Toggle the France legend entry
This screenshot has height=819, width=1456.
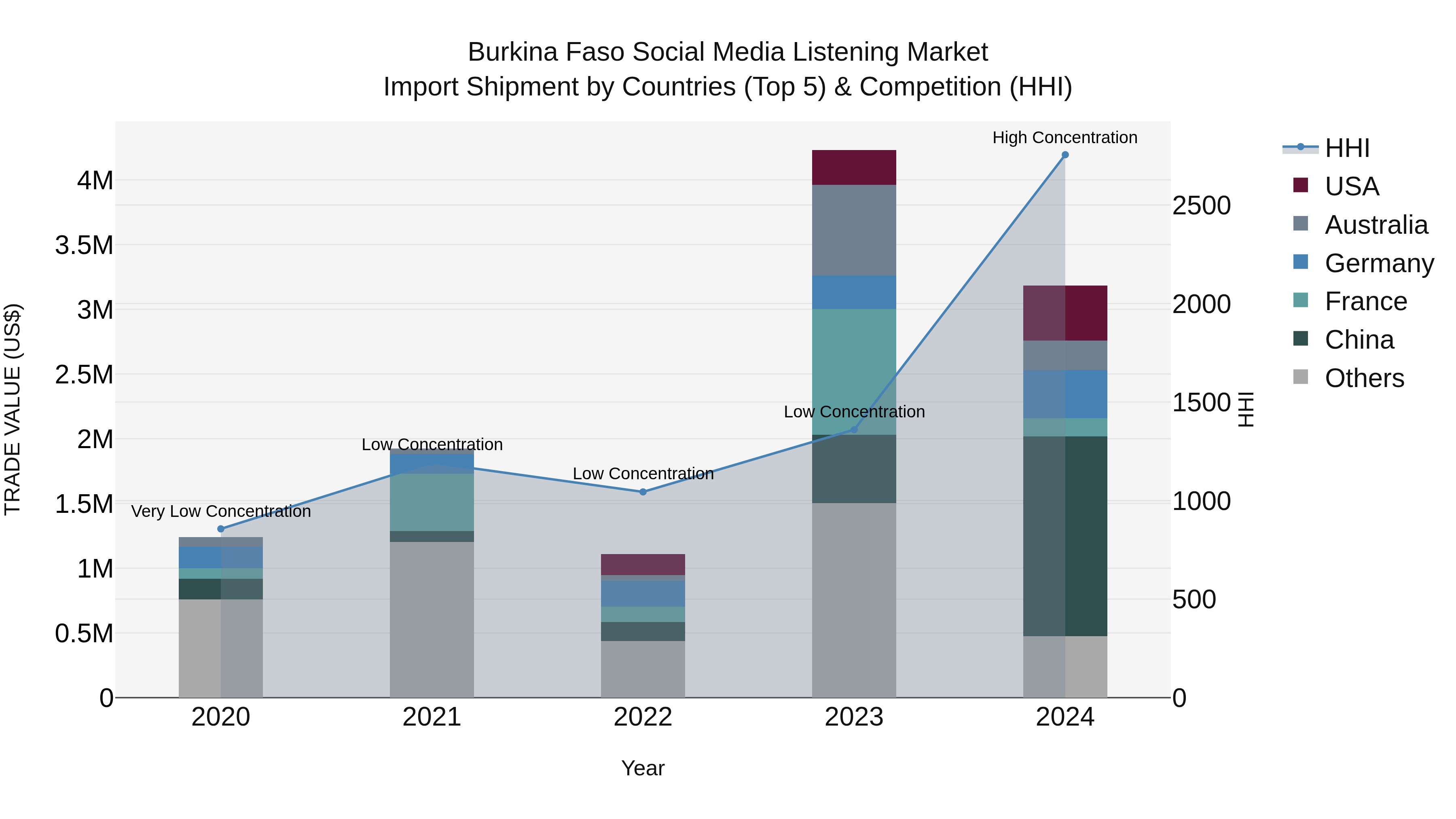[1350, 301]
